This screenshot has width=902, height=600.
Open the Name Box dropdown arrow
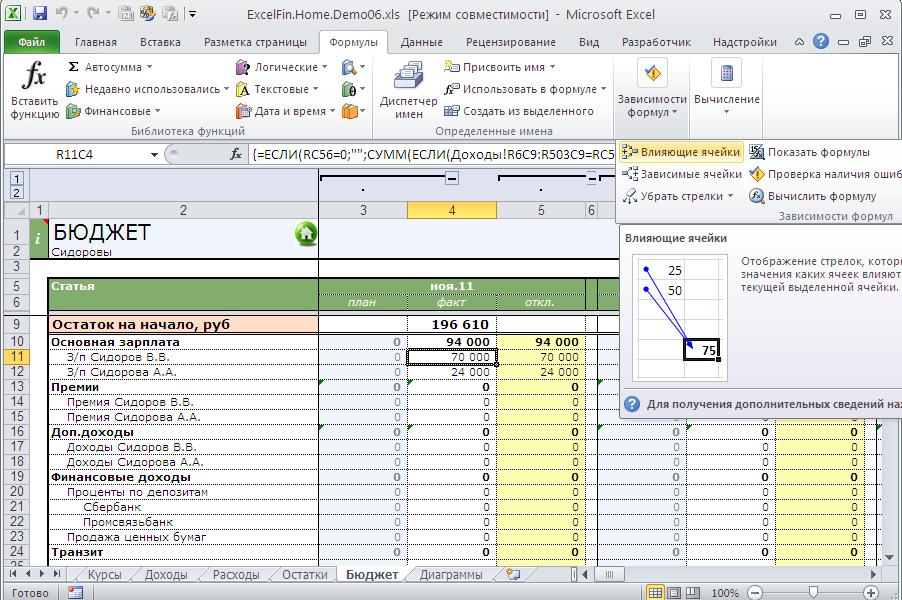click(x=154, y=155)
